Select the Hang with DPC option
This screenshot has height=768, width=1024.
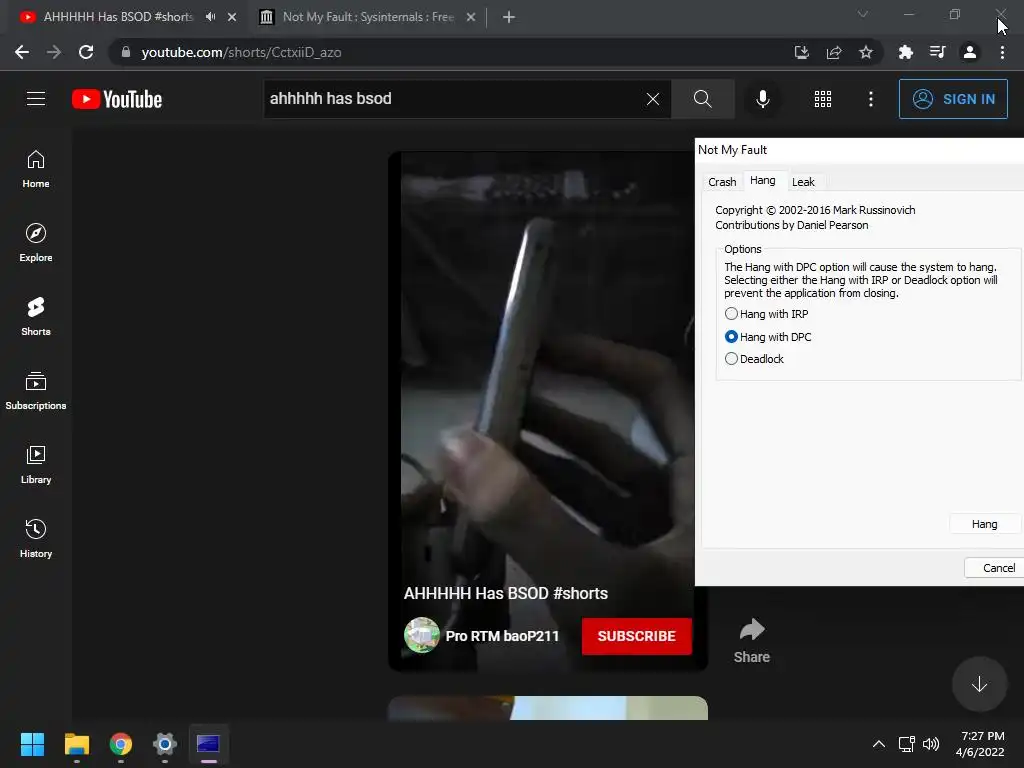point(769,337)
